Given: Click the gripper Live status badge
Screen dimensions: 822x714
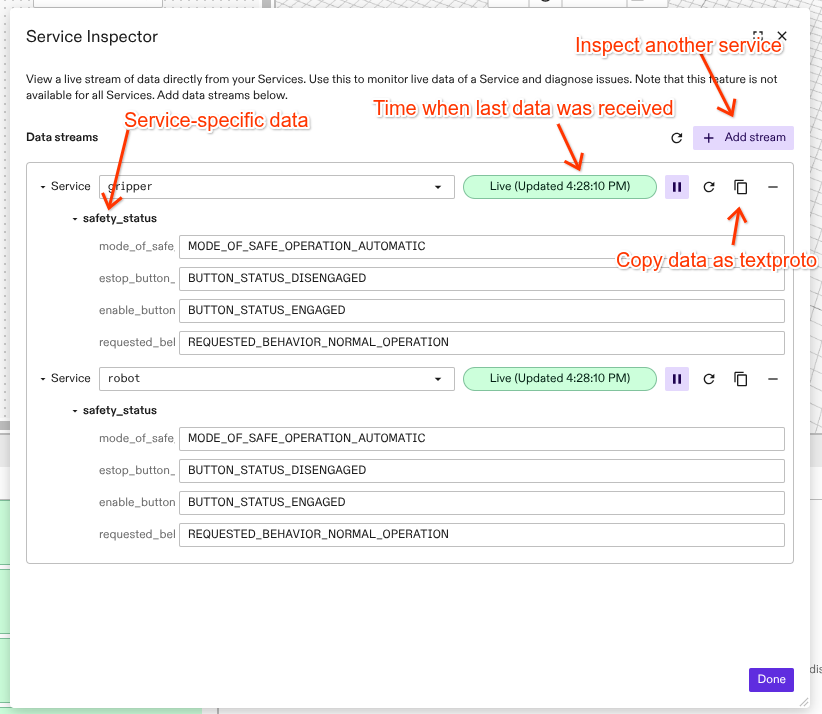Looking at the screenshot, I should point(559,187).
